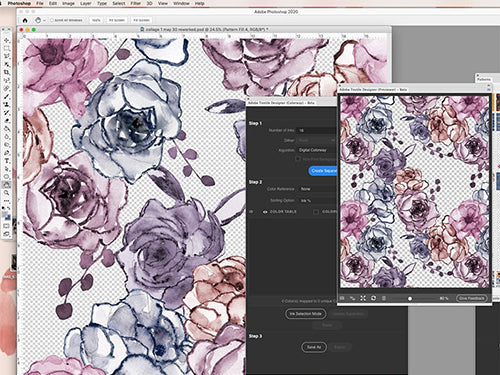Open the Image menu

68,3
